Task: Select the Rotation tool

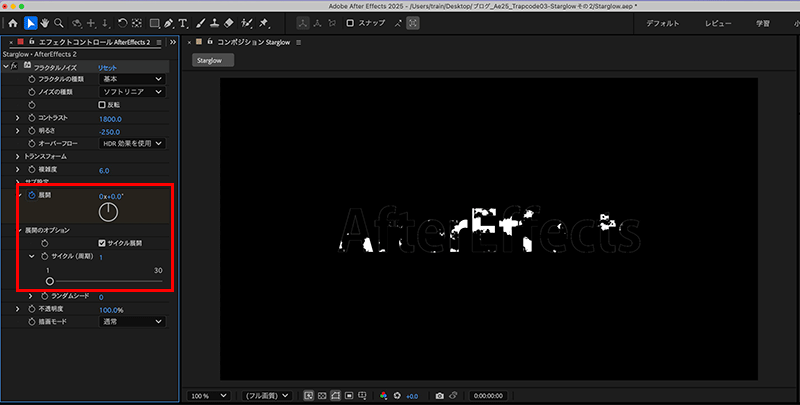Action: 122,23
